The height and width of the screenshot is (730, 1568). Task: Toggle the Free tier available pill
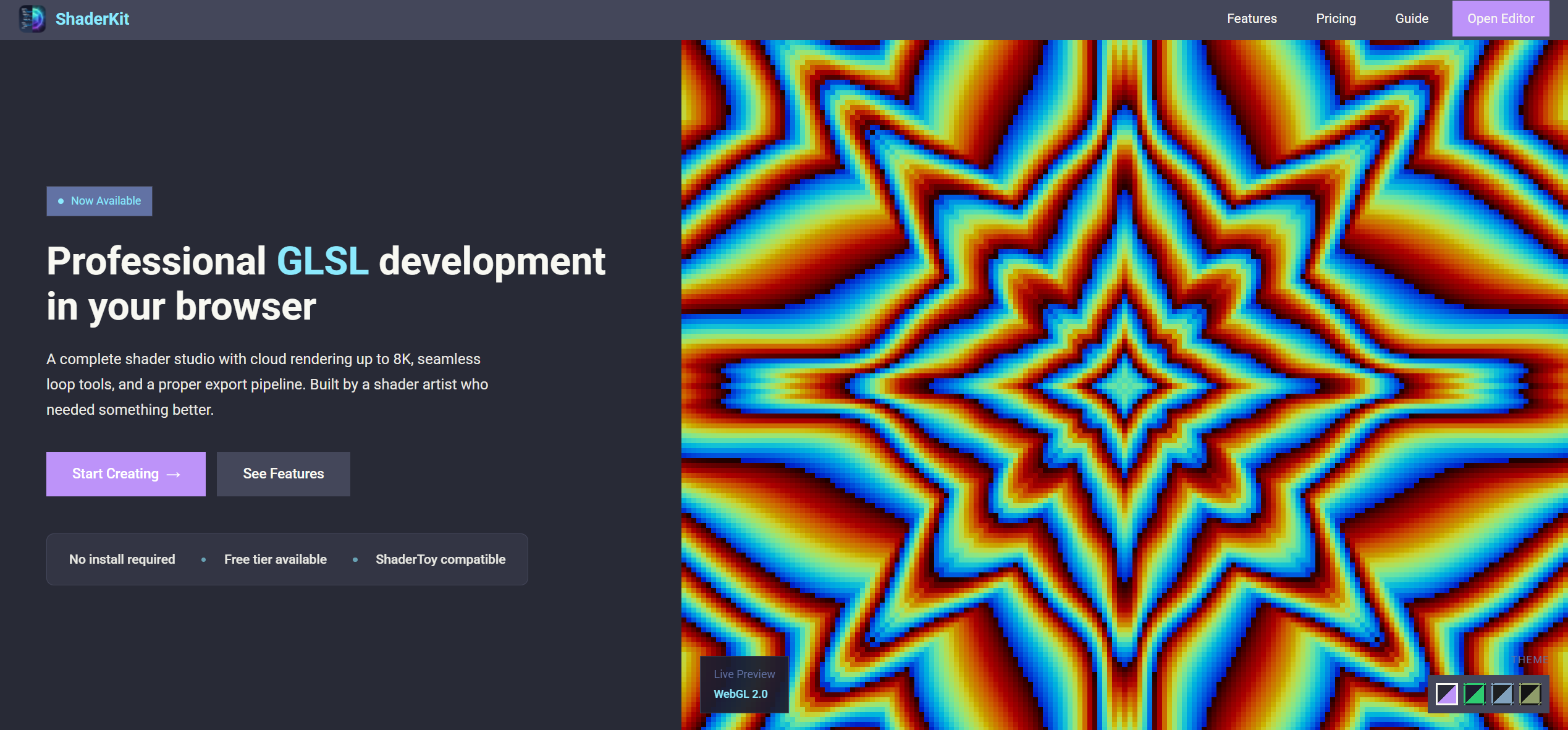276,559
